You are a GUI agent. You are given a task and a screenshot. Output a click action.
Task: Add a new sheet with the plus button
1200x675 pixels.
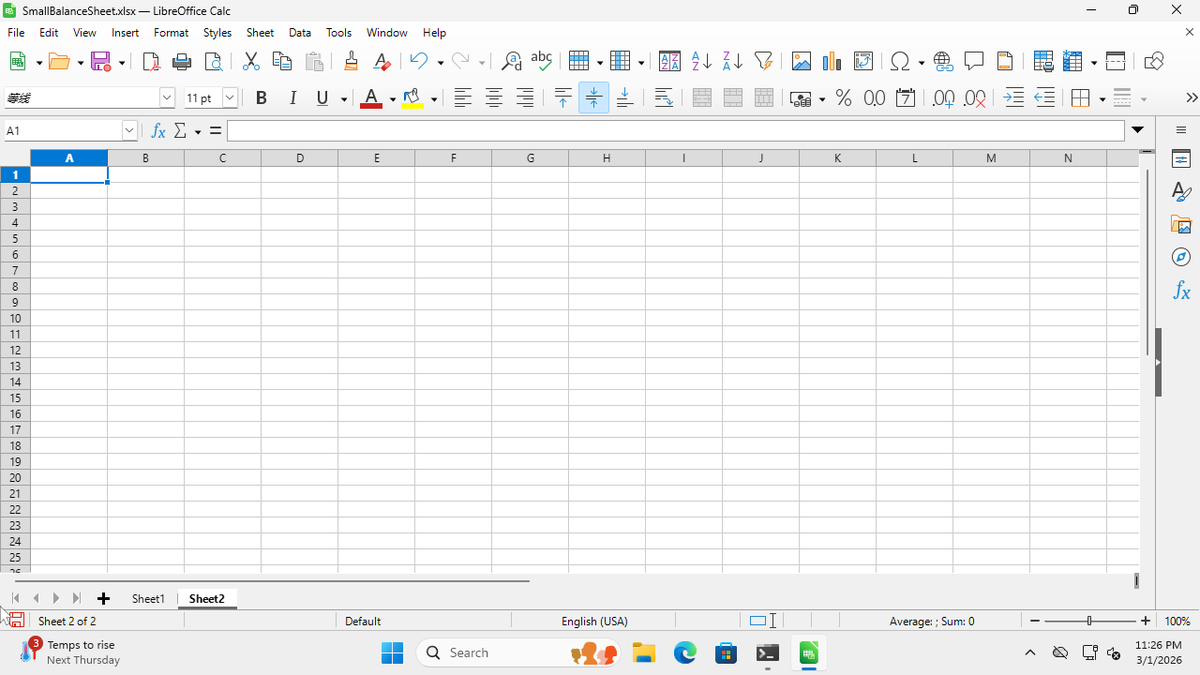click(x=103, y=598)
